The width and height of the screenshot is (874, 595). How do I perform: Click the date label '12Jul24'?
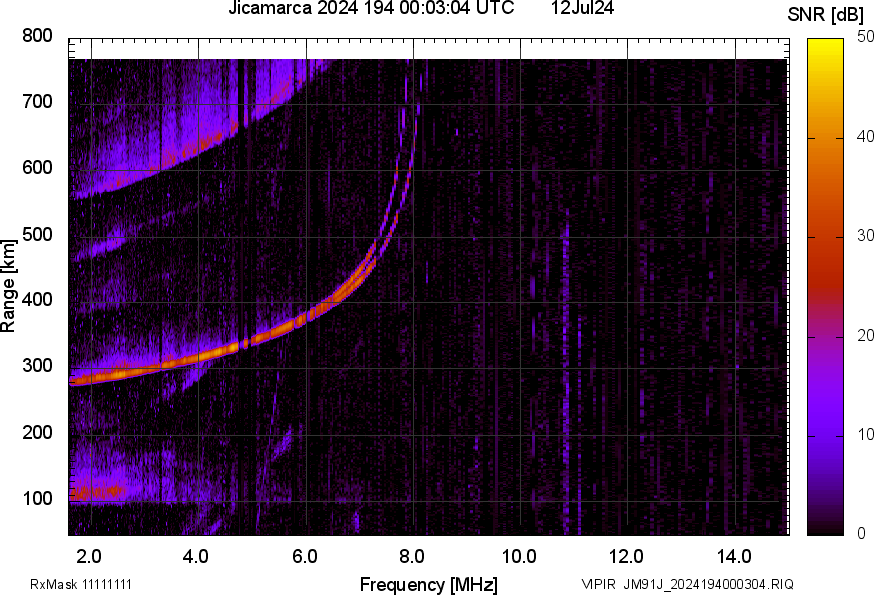pyautogui.click(x=582, y=8)
